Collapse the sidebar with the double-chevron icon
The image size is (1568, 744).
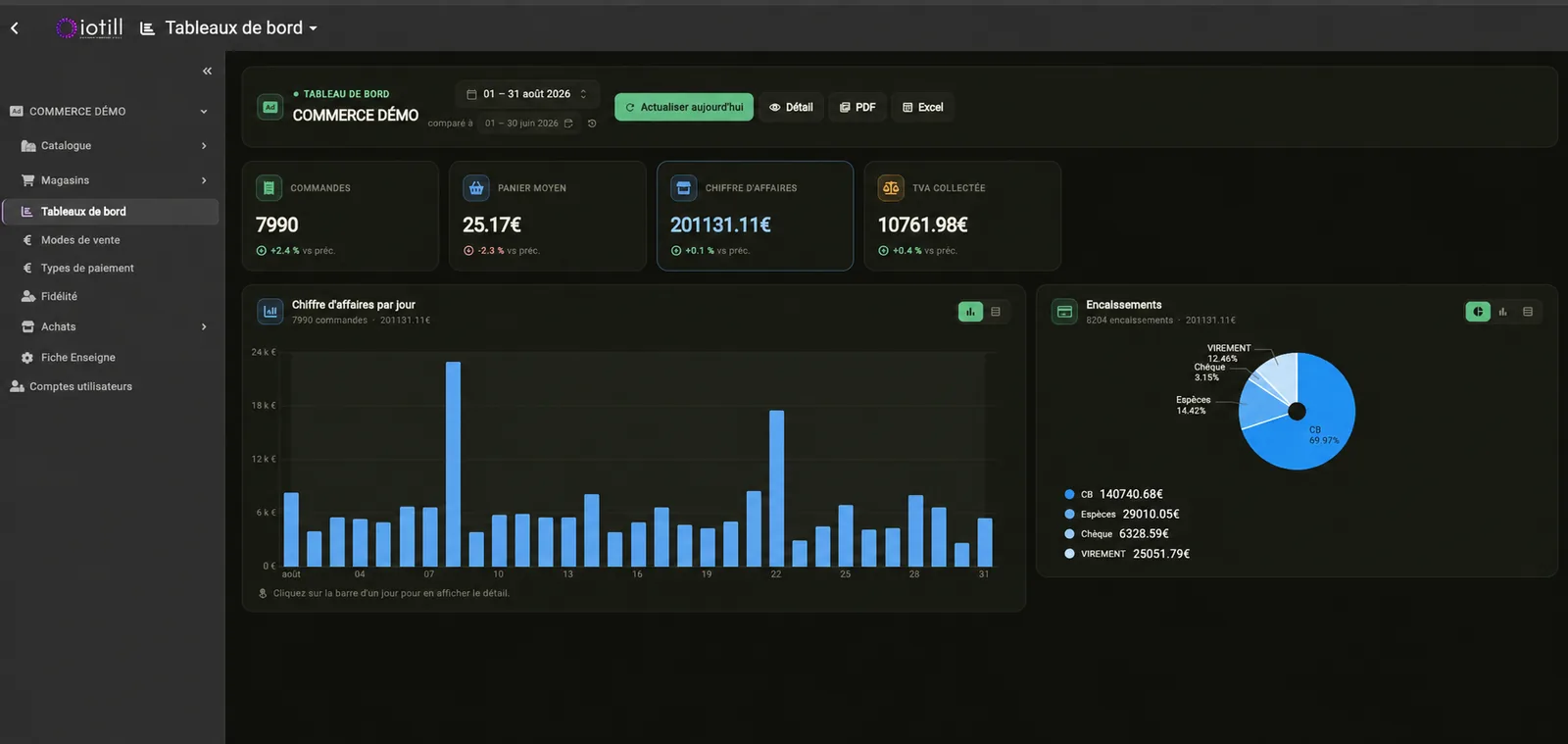(207, 71)
